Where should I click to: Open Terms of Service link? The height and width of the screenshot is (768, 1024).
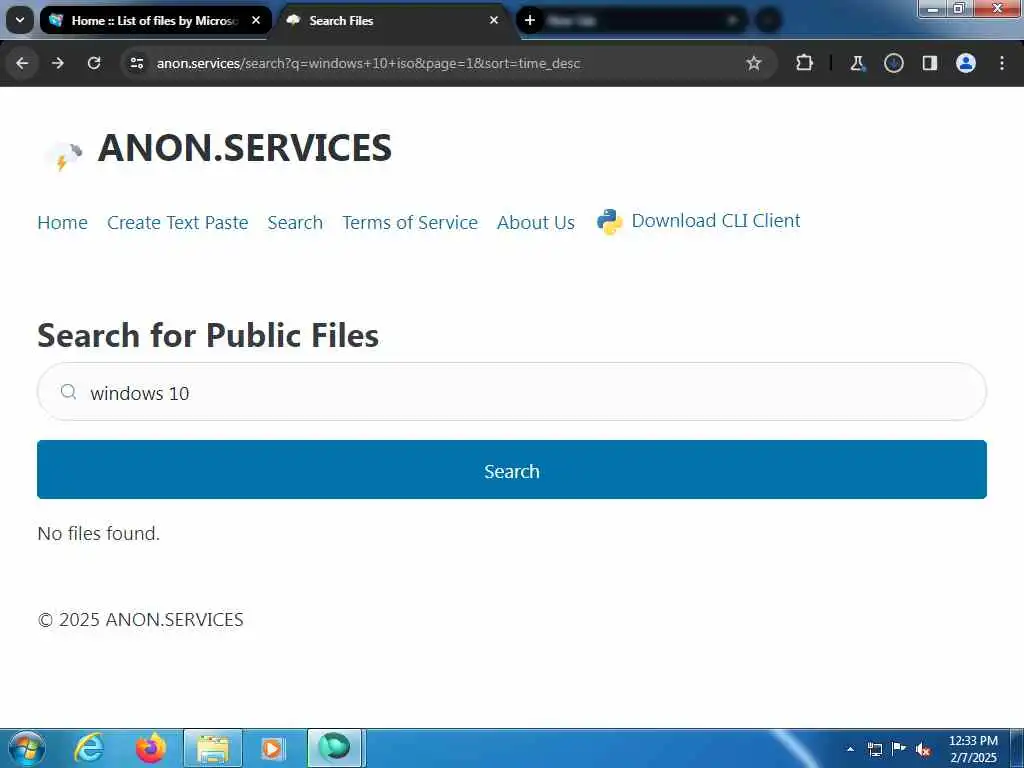pyautogui.click(x=410, y=223)
